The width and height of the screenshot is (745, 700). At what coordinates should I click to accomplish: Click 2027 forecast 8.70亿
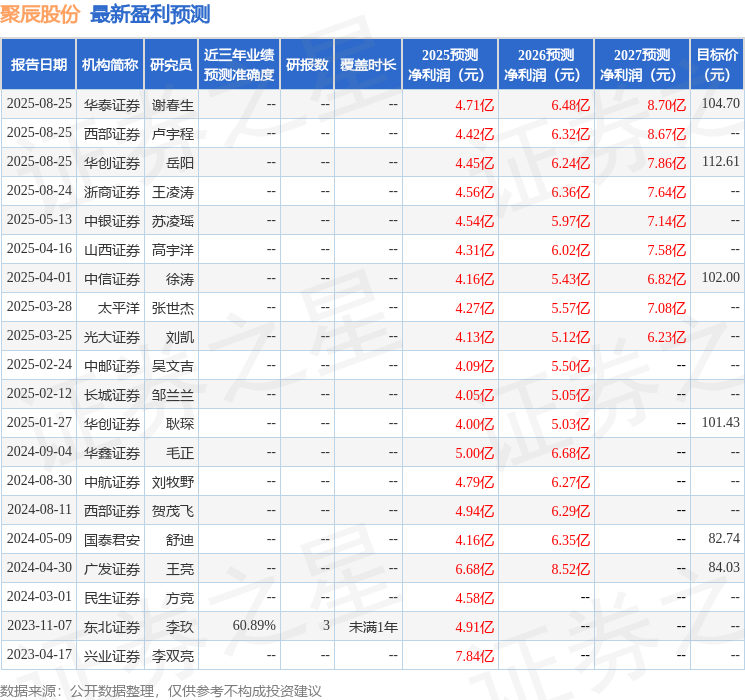pyautogui.click(x=667, y=105)
